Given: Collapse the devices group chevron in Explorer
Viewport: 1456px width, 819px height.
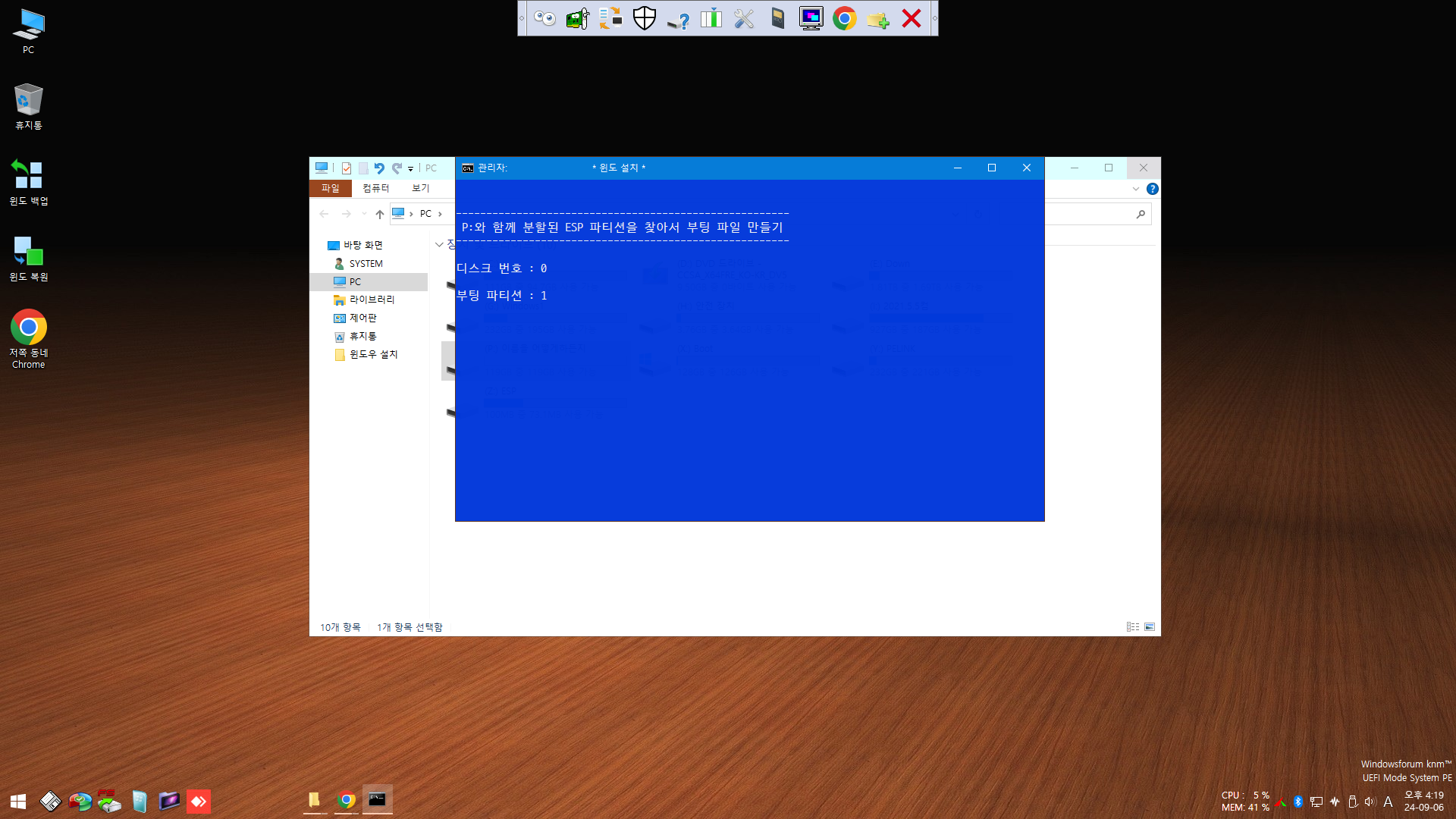Looking at the screenshot, I should click(x=439, y=244).
